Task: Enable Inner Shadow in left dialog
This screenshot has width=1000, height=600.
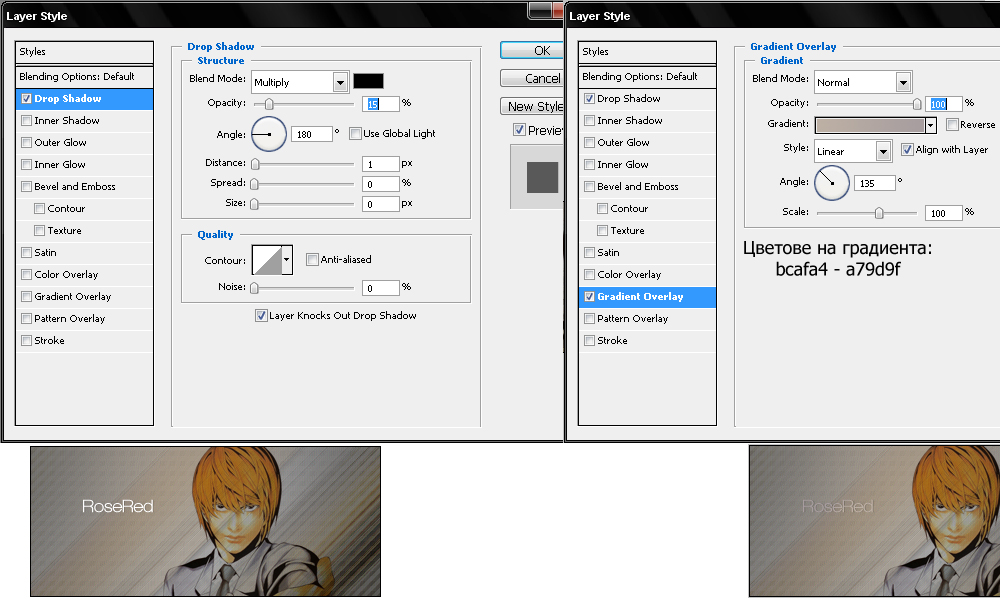Action: pyautogui.click(x=27, y=121)
